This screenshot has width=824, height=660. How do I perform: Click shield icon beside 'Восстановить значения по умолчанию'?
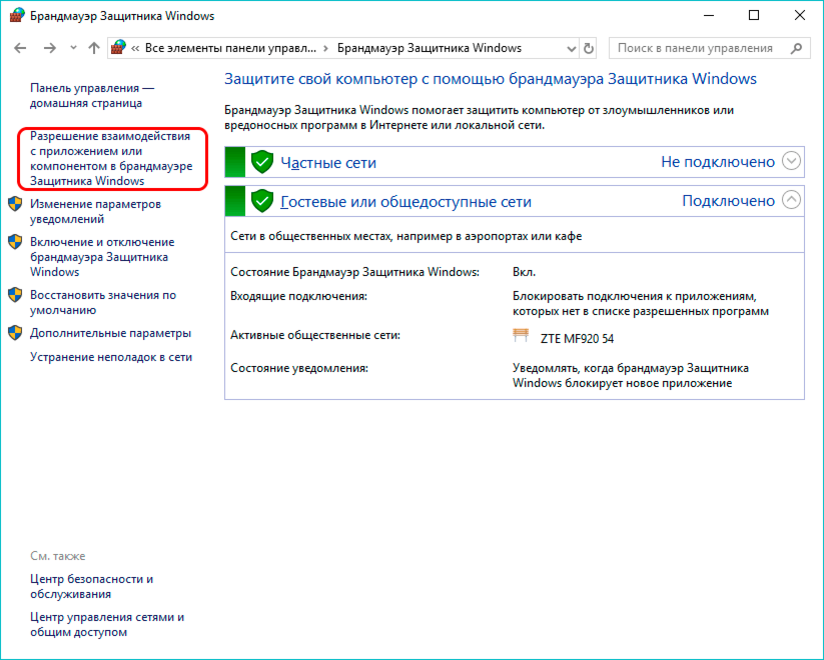click(15, 295)
